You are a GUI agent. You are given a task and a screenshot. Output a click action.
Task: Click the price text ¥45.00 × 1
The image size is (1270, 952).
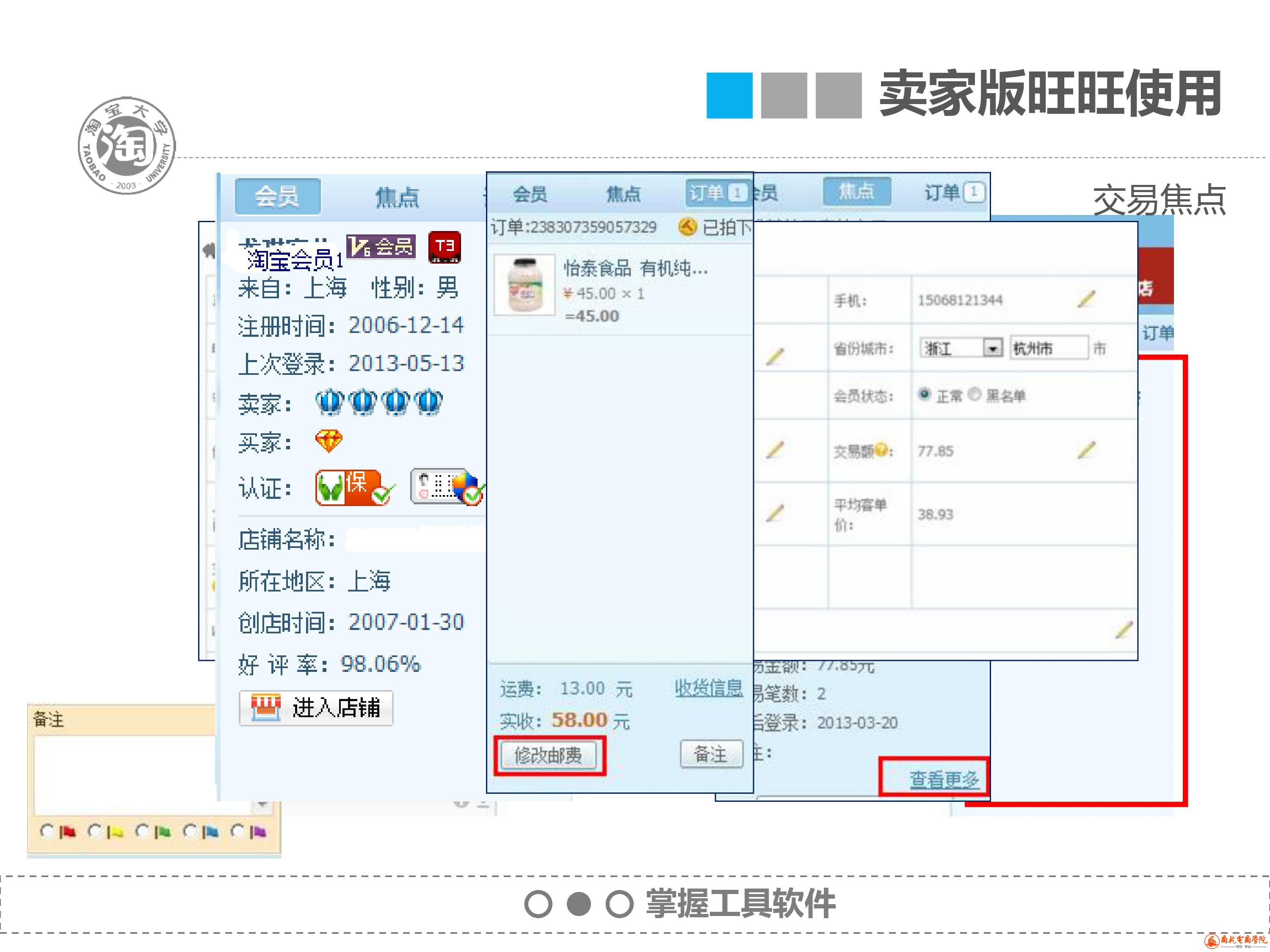click(604, 294)
